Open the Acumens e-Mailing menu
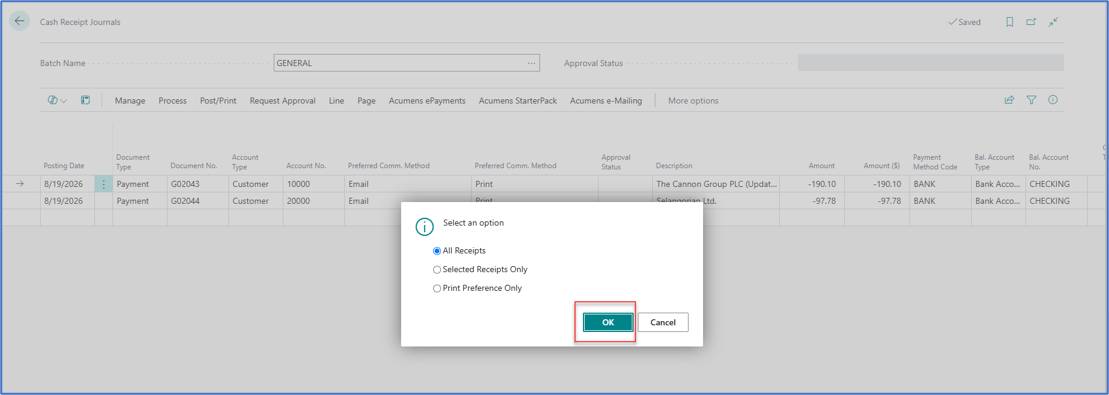 [606, 101]
